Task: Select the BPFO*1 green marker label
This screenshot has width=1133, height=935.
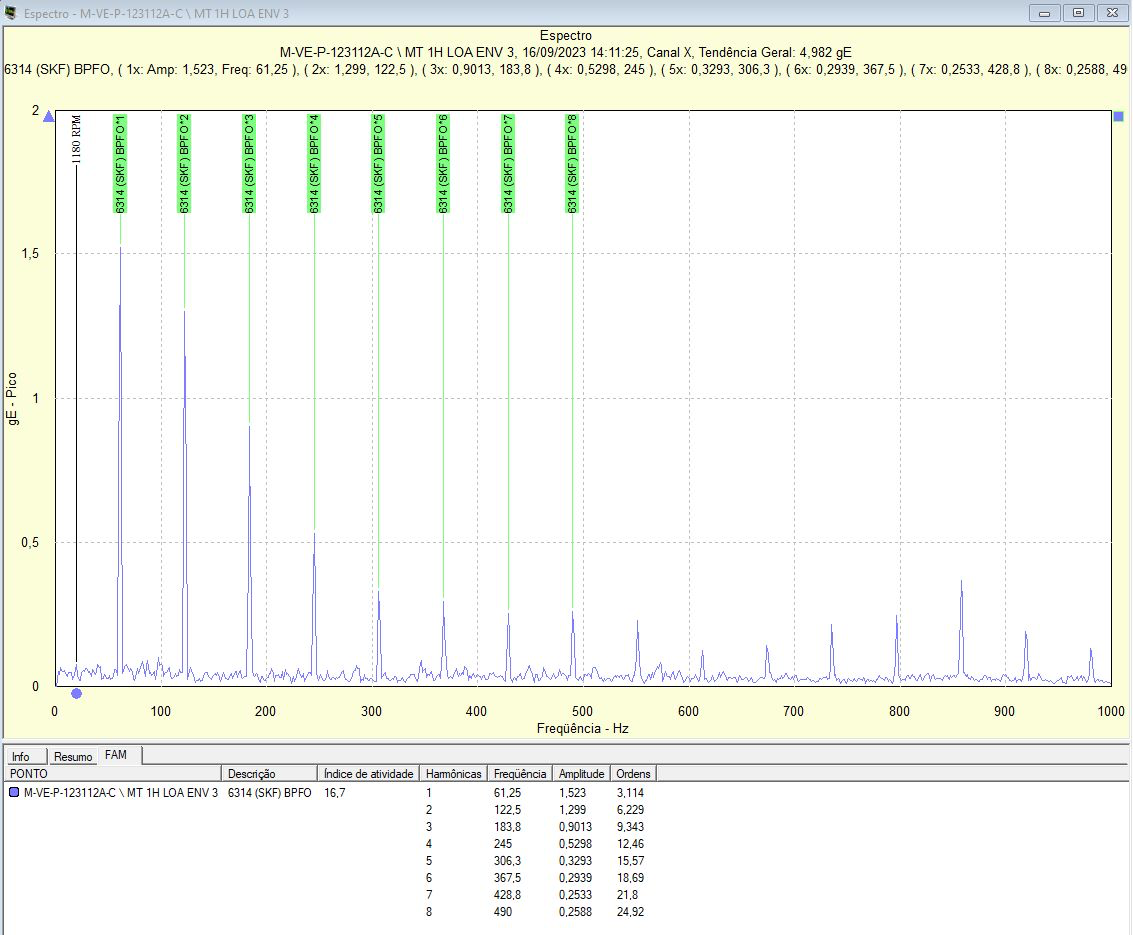Action: click(x=120, y=164)
